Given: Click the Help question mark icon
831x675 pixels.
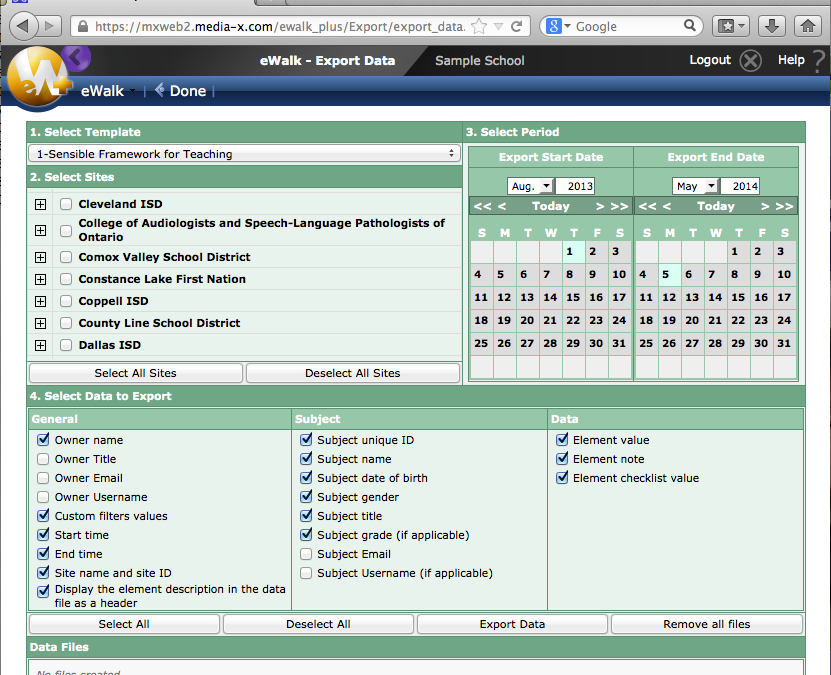Looking at the screenshot, I should (819, 61).
